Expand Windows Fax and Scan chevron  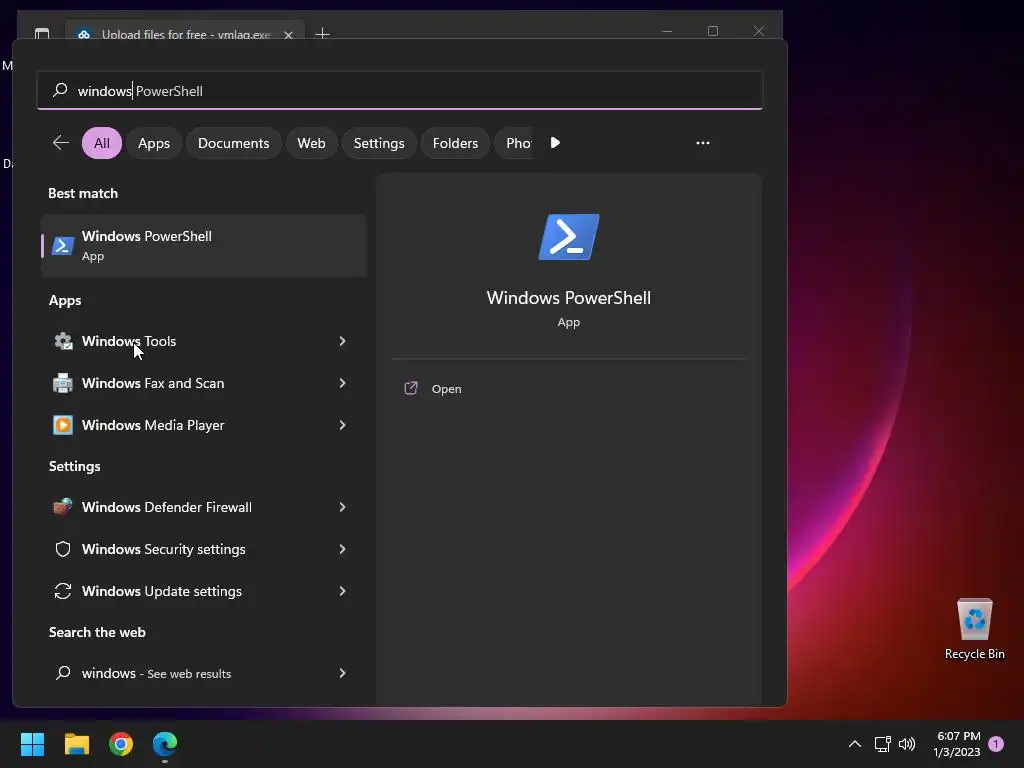coord(342,383)
